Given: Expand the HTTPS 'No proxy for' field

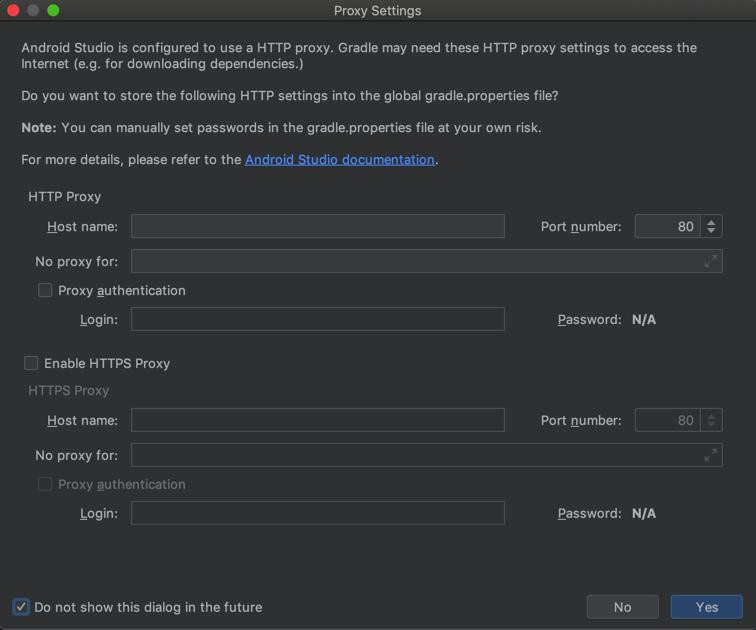Looking at the screenshot, I should click(710, 455).
